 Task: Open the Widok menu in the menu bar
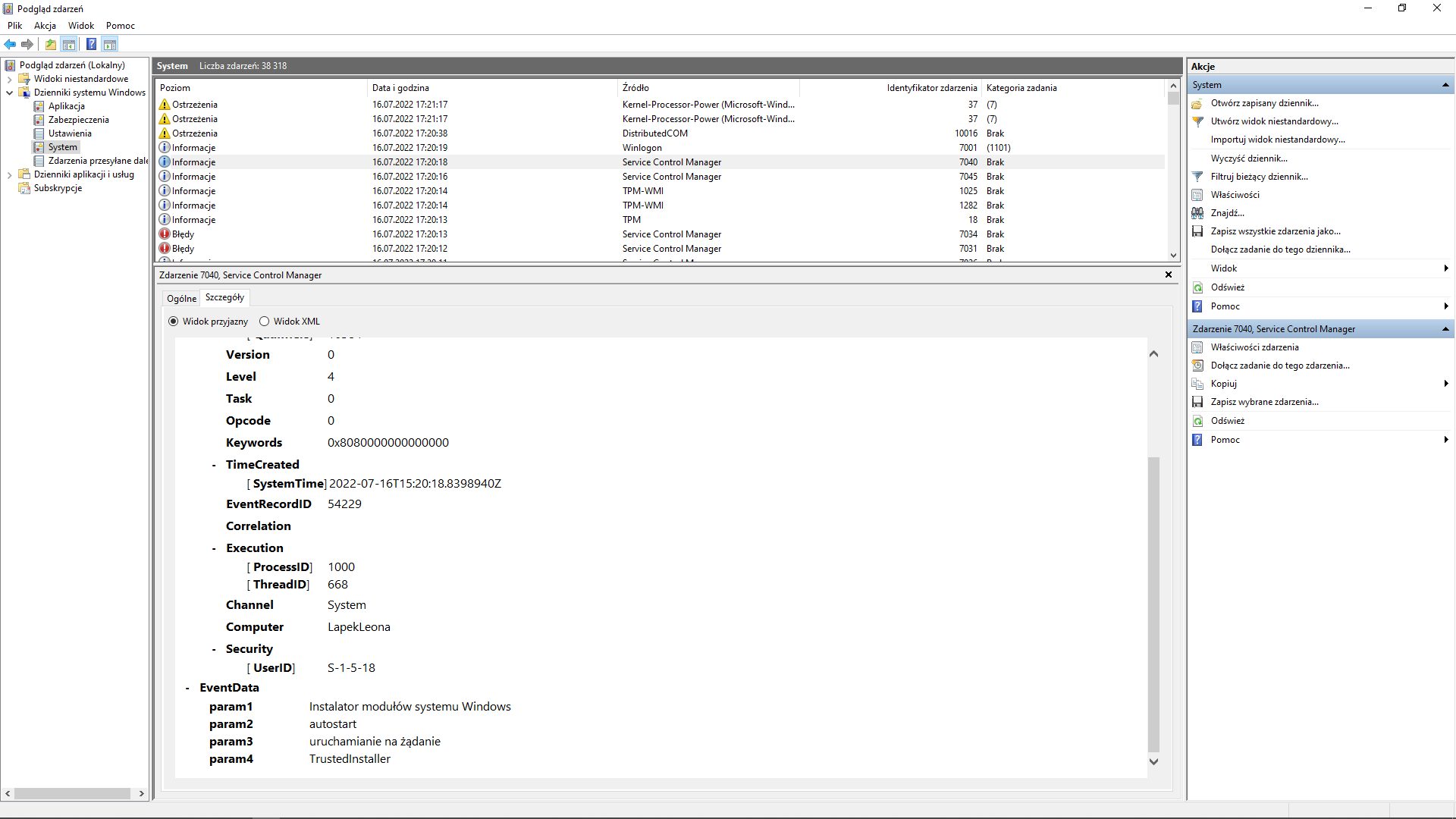81,26
